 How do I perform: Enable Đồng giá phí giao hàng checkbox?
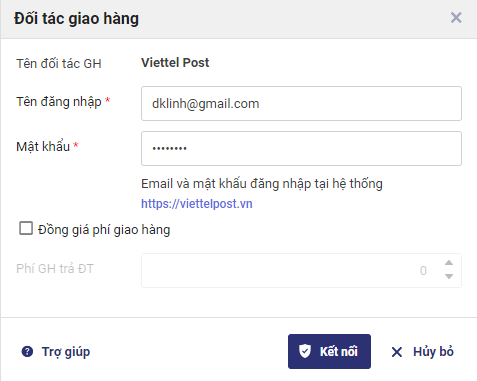[x=26, y=229]
